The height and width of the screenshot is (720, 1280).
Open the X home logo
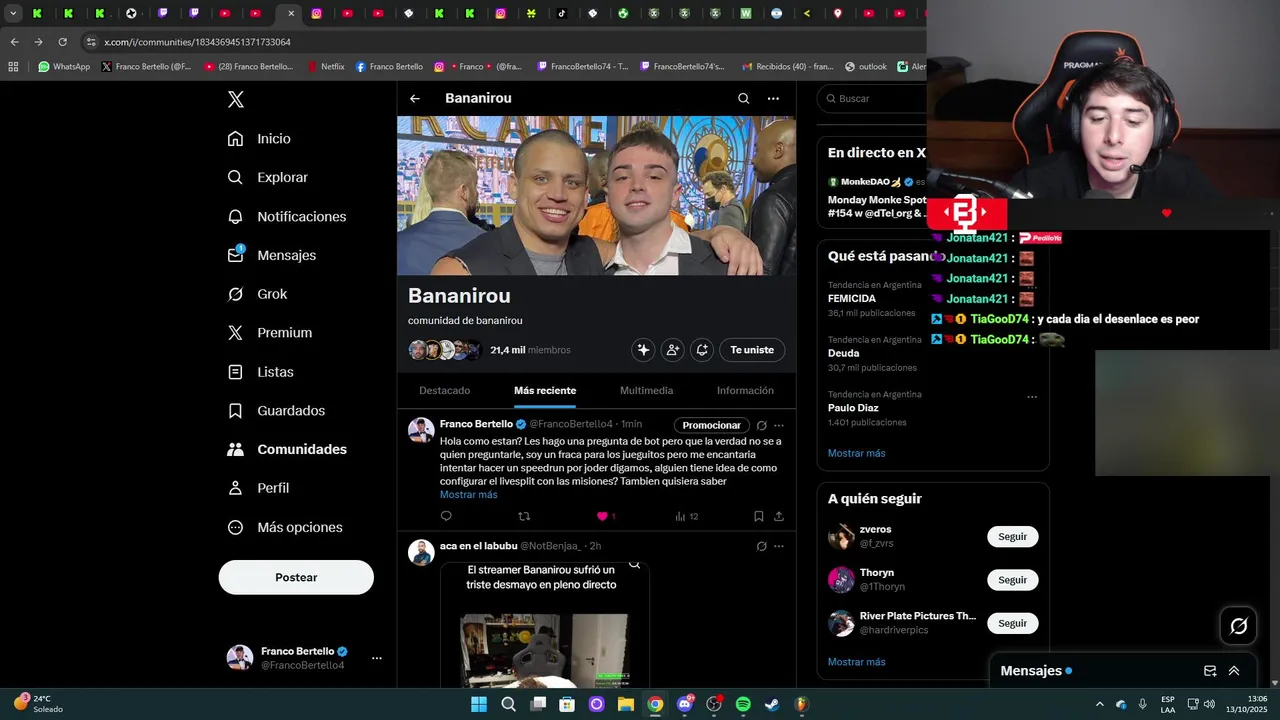coord(235,99)
